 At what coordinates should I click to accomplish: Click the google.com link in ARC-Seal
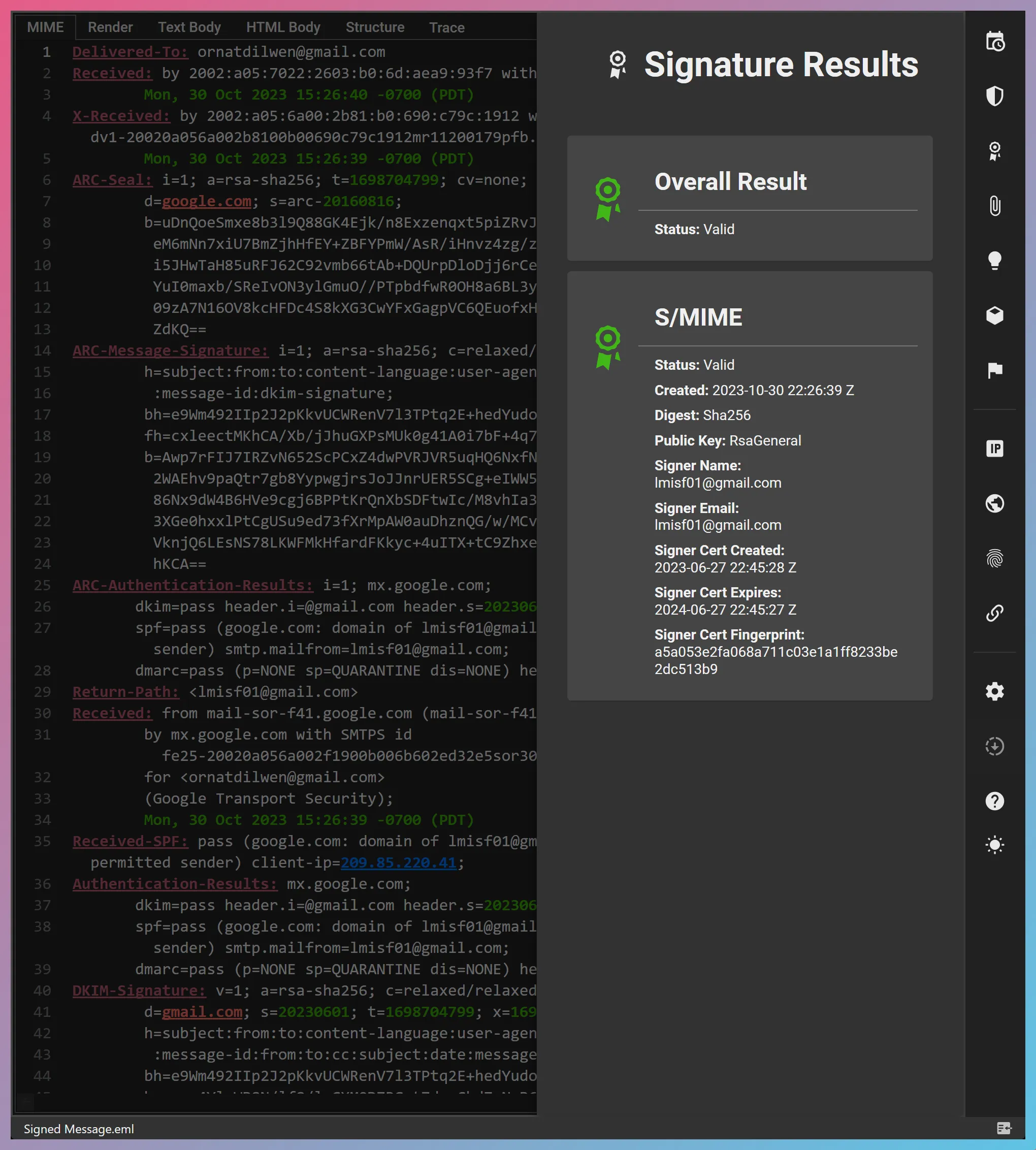click(206, 201)
